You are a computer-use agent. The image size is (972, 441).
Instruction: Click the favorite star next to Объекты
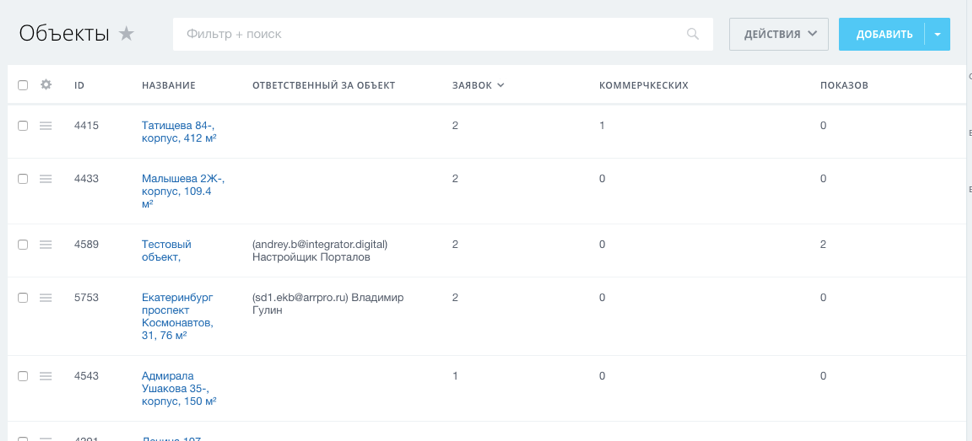(x=126, y=34)
